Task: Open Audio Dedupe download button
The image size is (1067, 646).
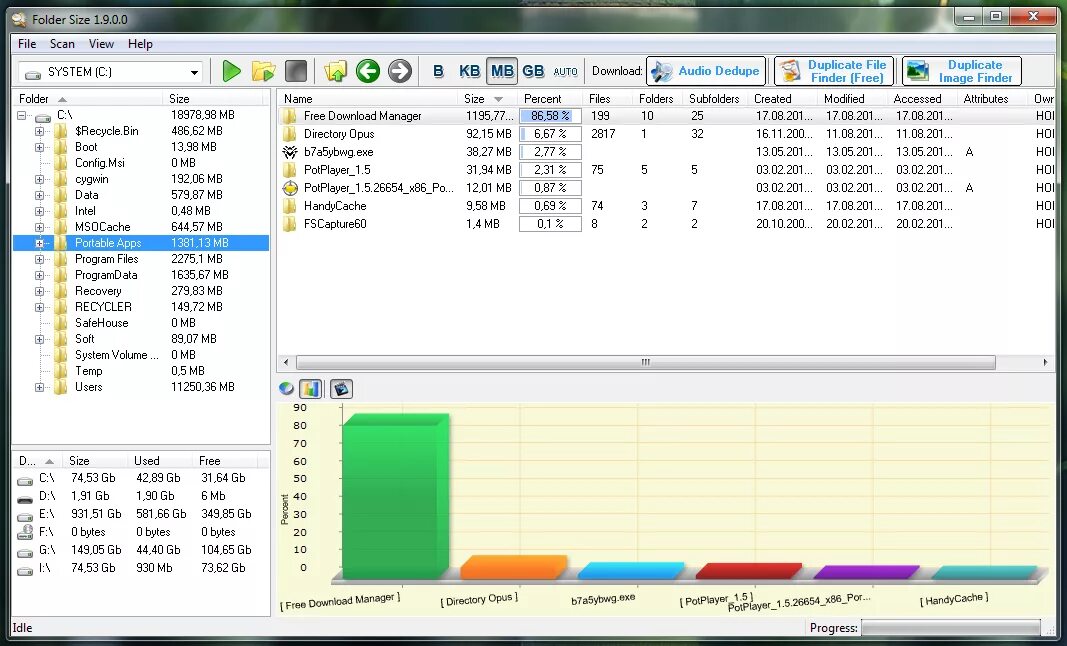Action: point(706,71)
